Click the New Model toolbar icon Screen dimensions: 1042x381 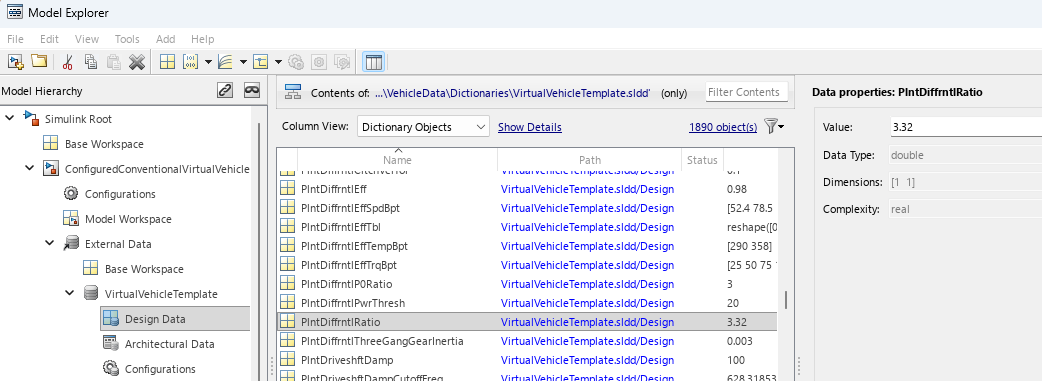point(15,62)
